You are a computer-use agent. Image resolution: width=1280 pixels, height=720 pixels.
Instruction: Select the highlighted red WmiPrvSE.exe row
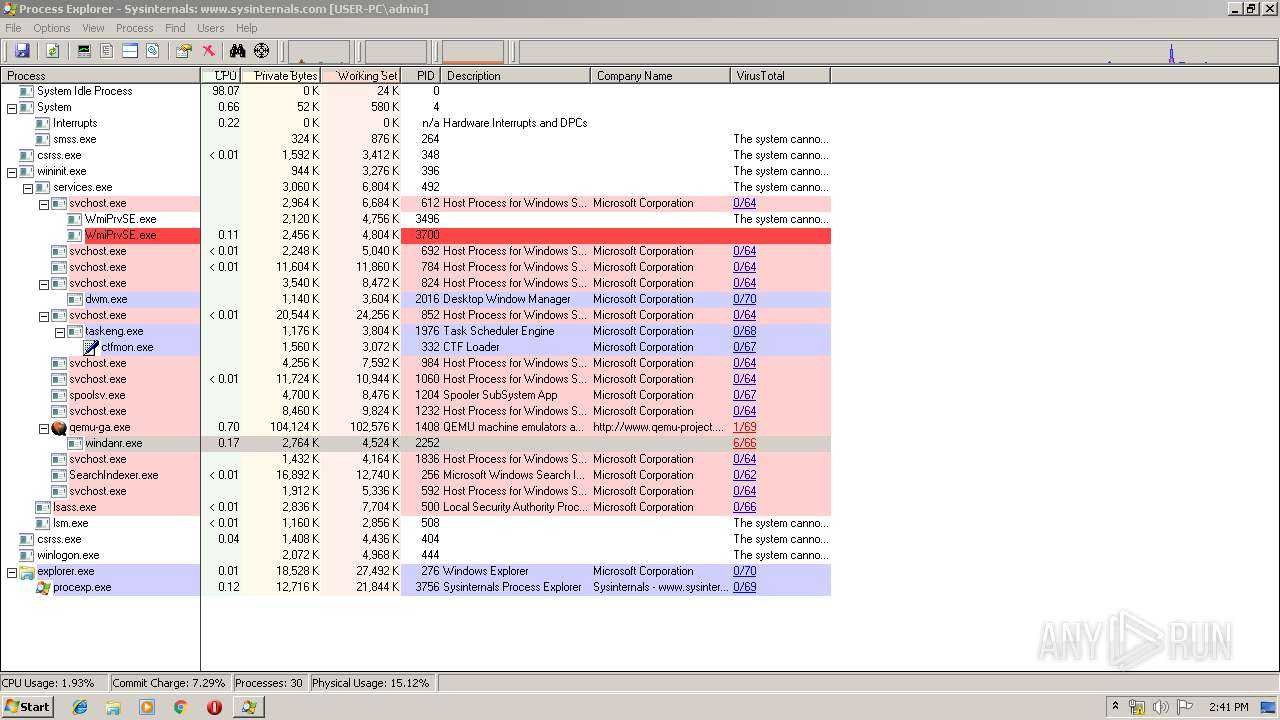pos(415,235)
